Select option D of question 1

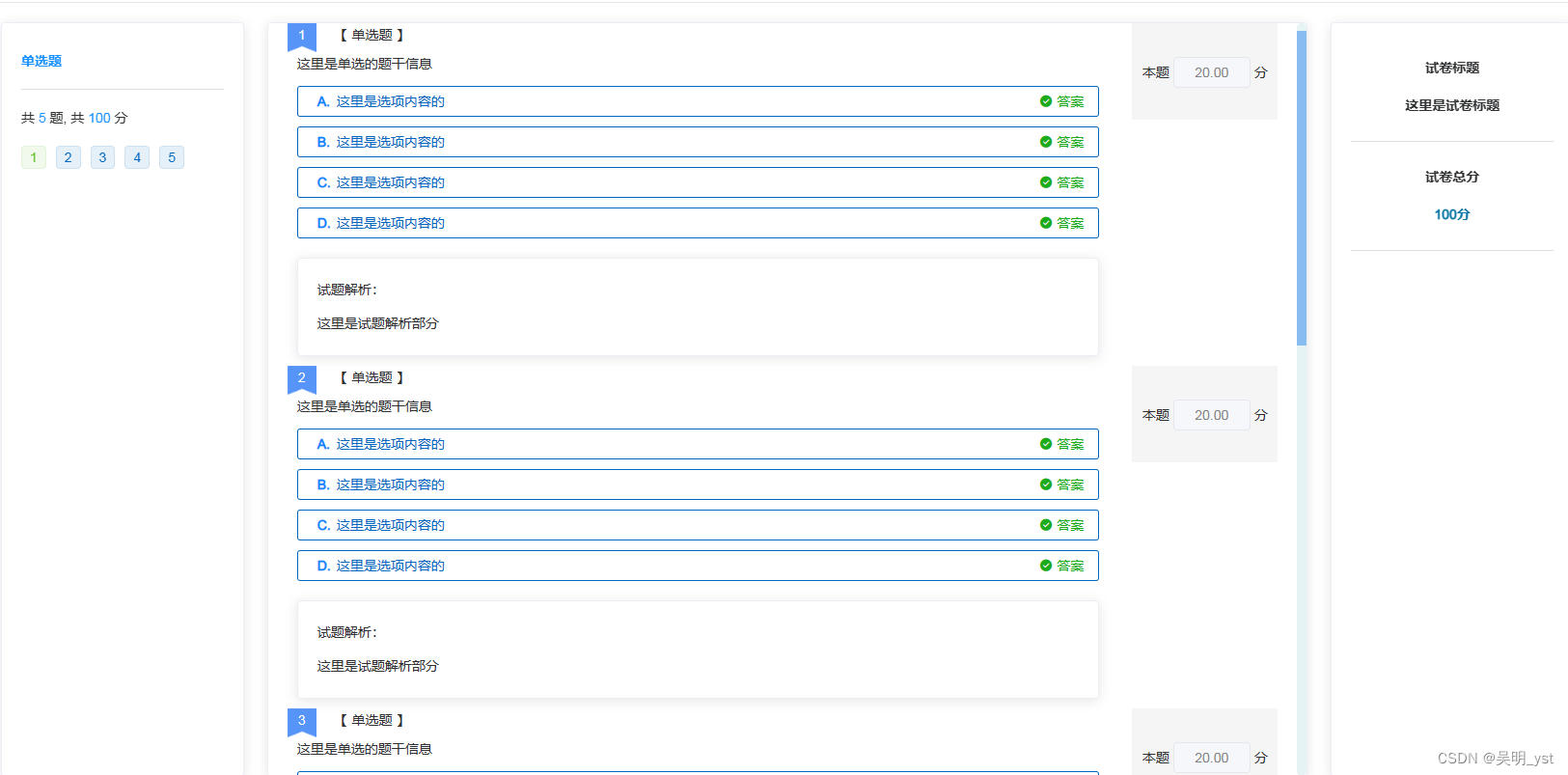(698, 223)
